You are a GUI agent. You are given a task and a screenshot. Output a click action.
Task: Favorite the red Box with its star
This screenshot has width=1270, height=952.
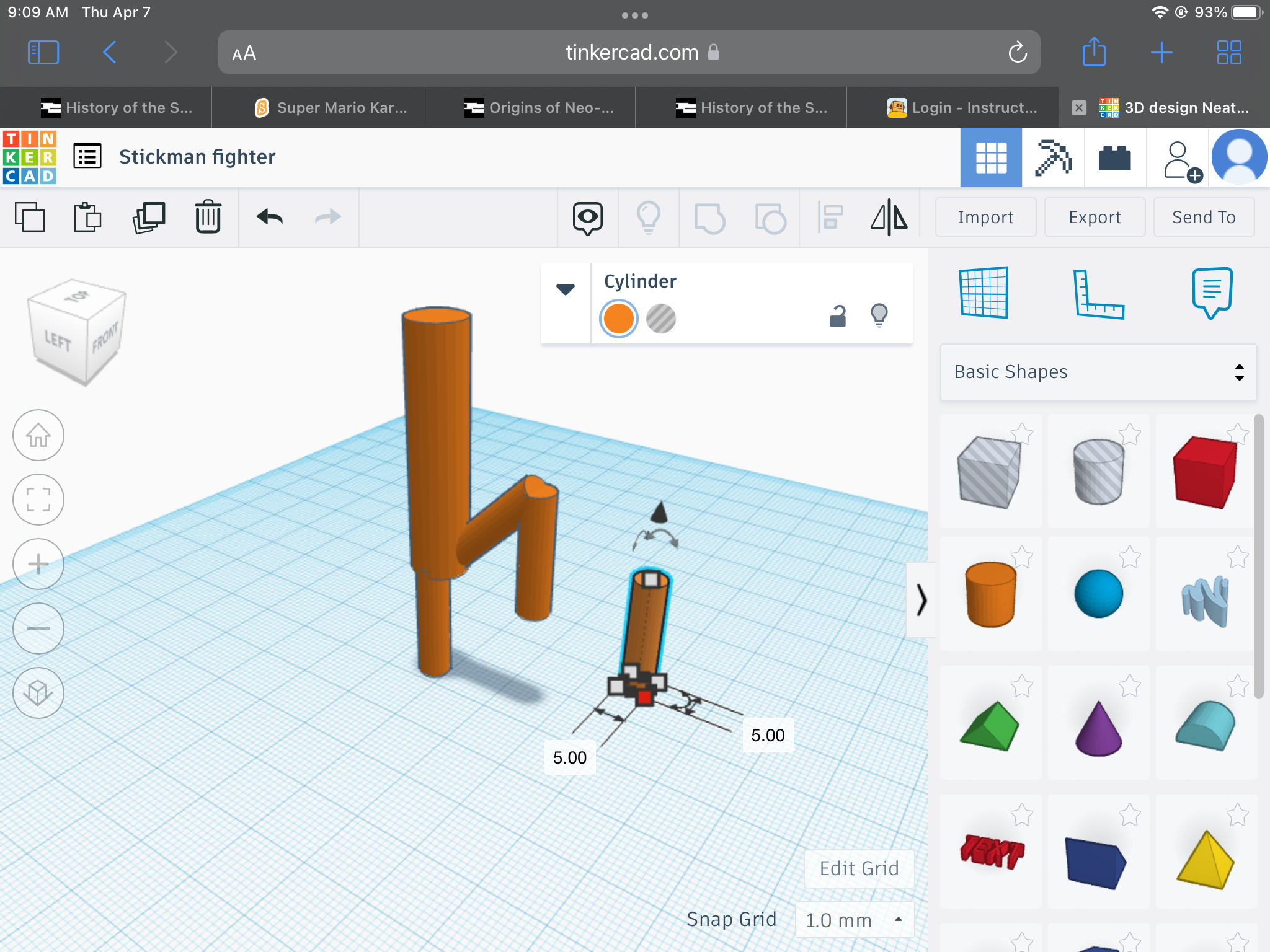click(x=1237, y=434)
